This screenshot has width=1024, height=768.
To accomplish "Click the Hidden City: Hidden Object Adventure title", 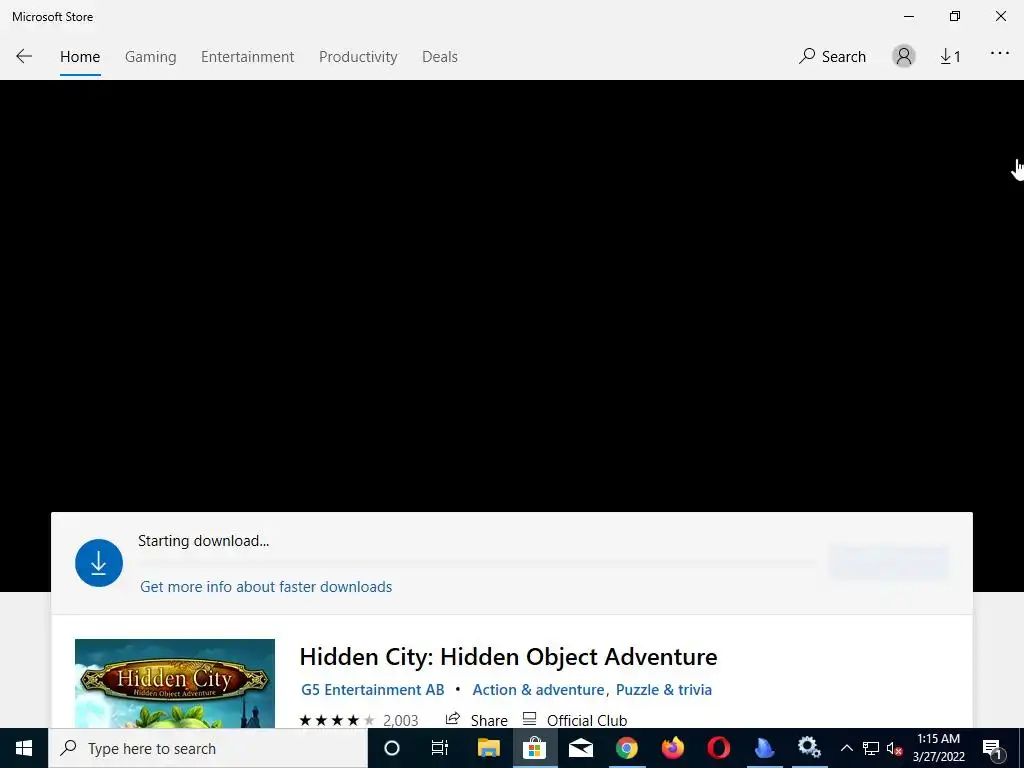I will click(508, 656).
